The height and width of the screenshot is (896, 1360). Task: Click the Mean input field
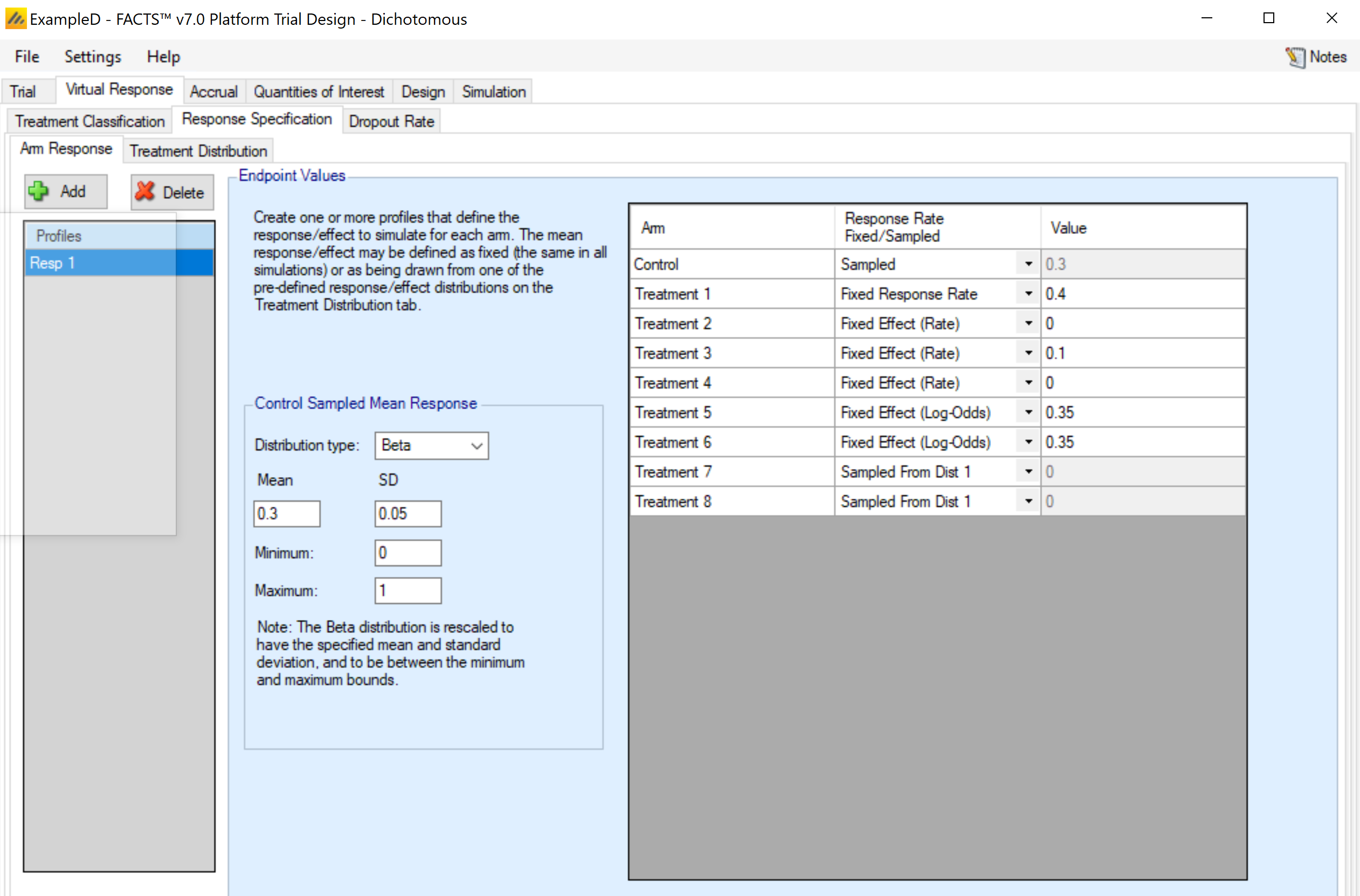tap(286, 514)
